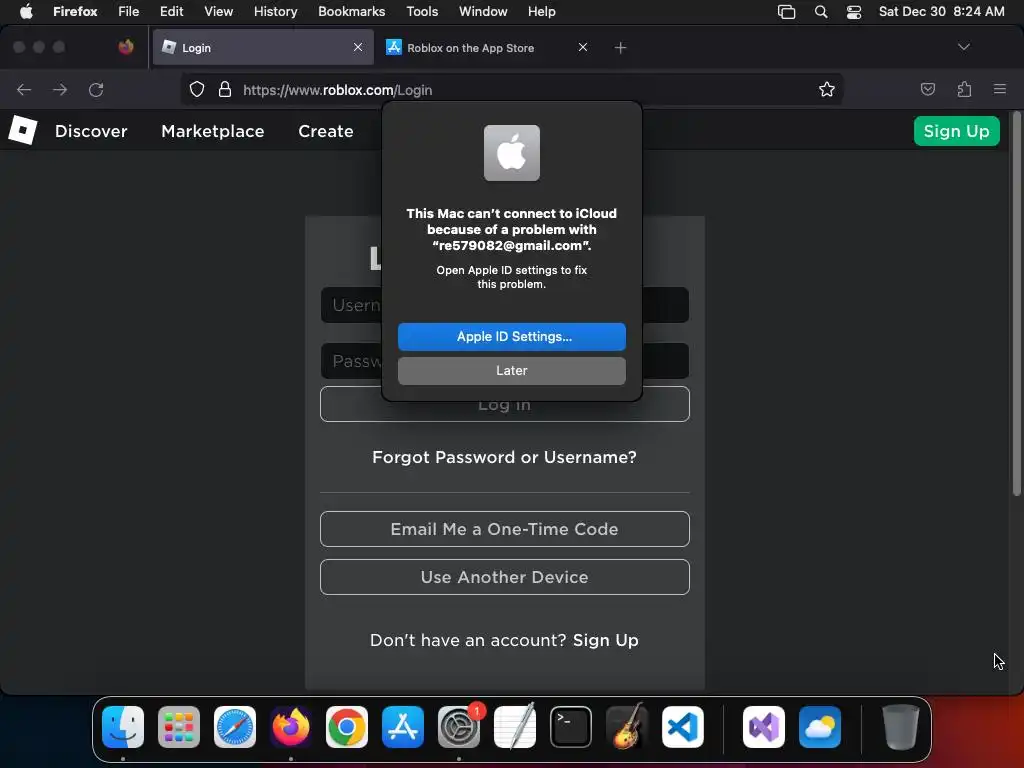Open the Window menu
The image size is (1024, 768).
[x=483, y=11]
